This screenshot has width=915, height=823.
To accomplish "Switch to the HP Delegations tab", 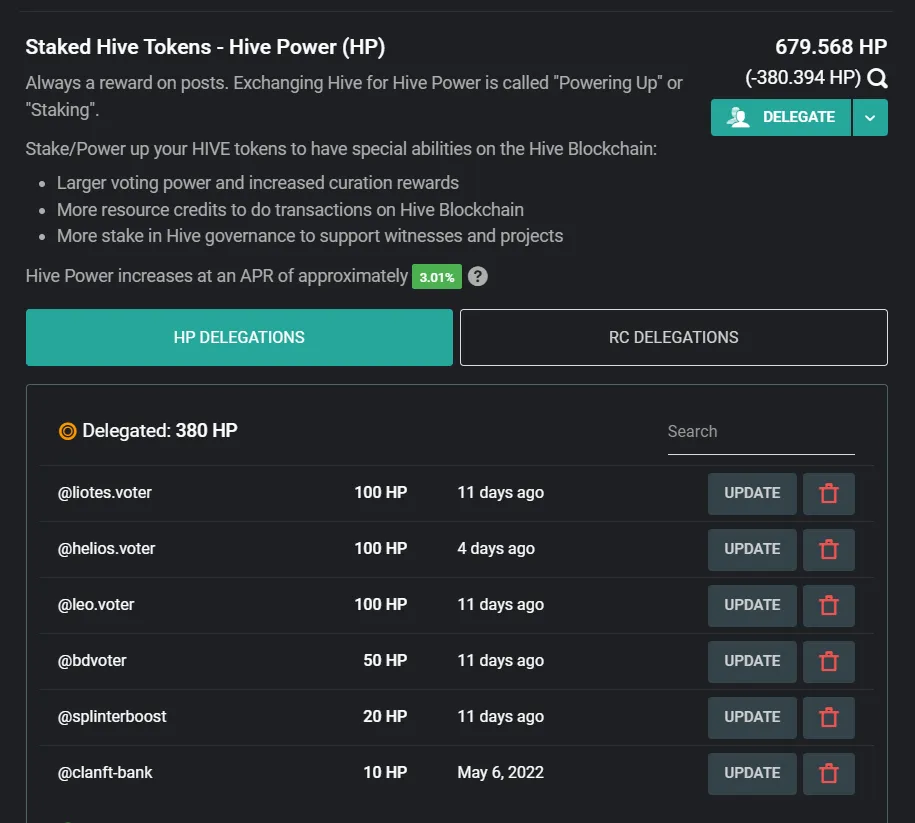I will 239,338.
